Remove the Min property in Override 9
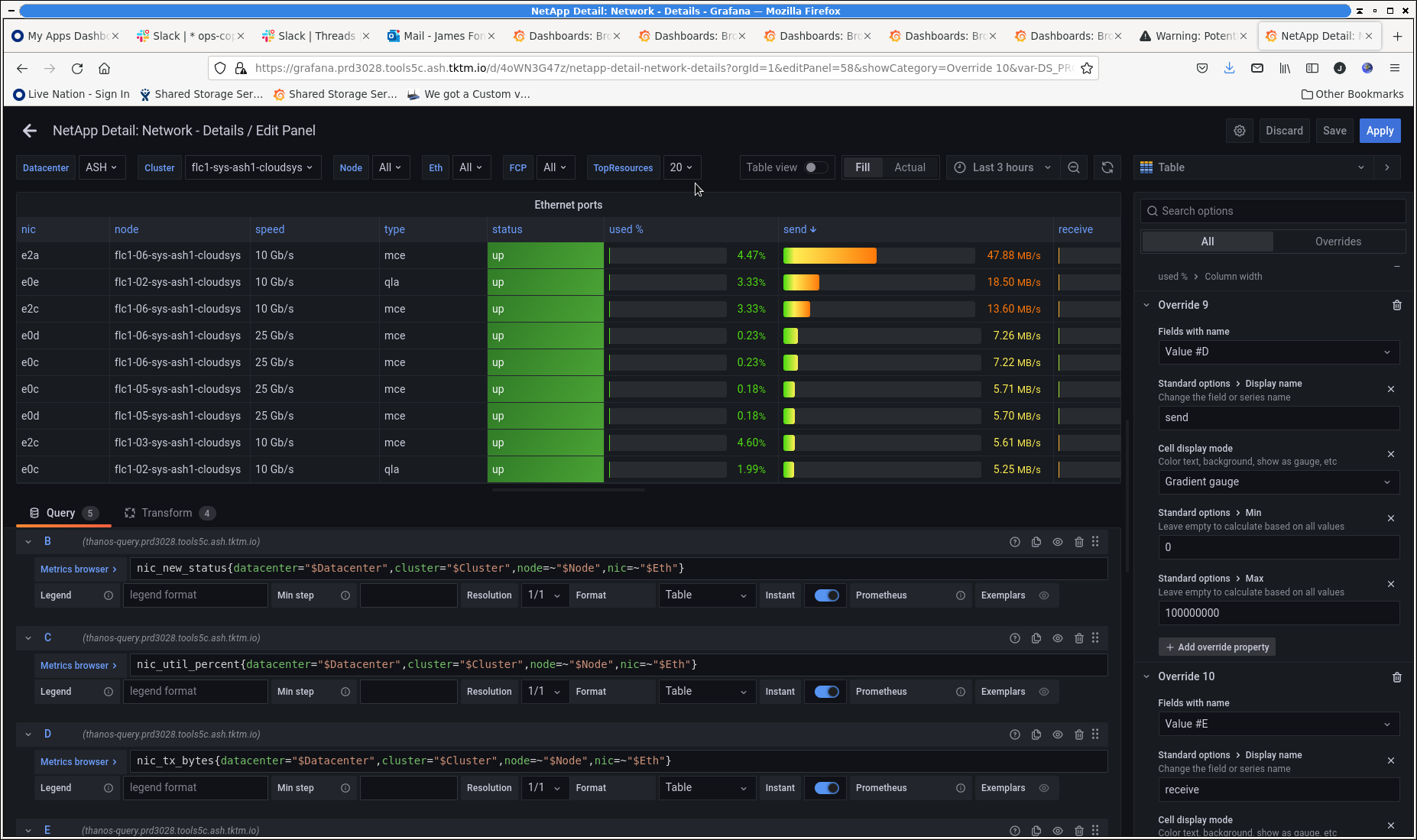The width and height of the screenshot is (1417, 840). 1391,518
